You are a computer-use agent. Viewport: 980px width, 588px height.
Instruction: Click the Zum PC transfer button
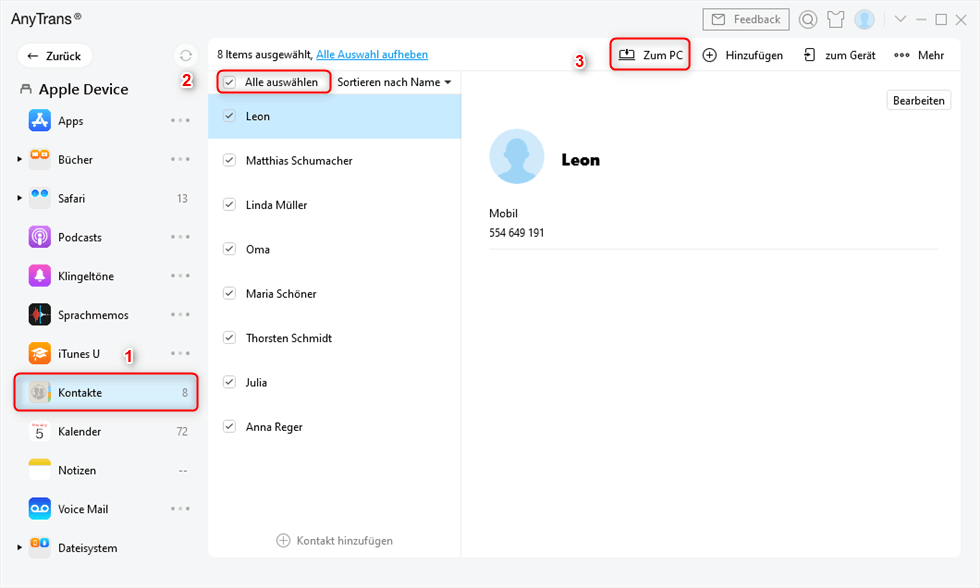pyautogui.click(x=649, y=54)
